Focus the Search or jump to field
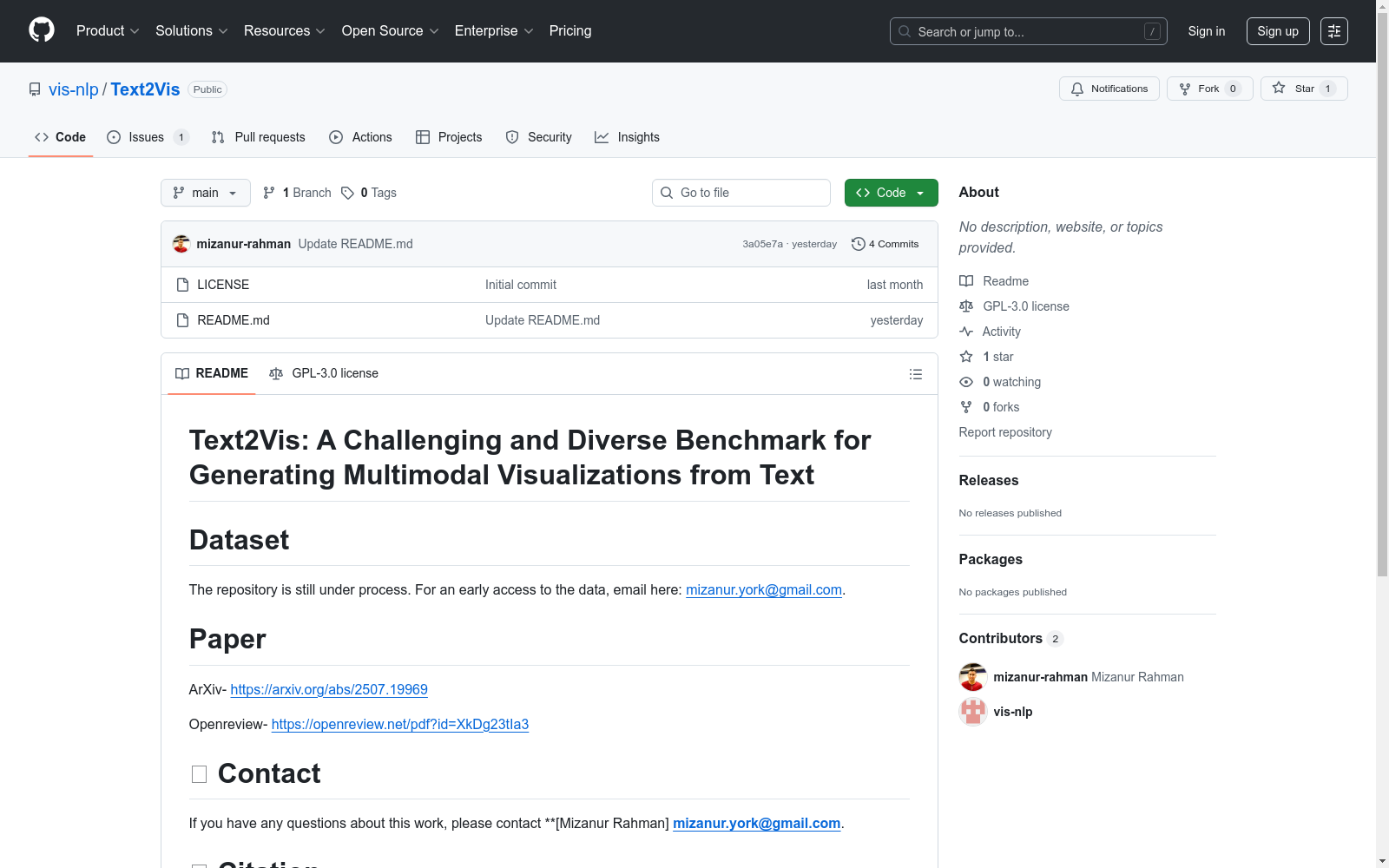Screen dimensions: 1389x868 [1029, 31]
